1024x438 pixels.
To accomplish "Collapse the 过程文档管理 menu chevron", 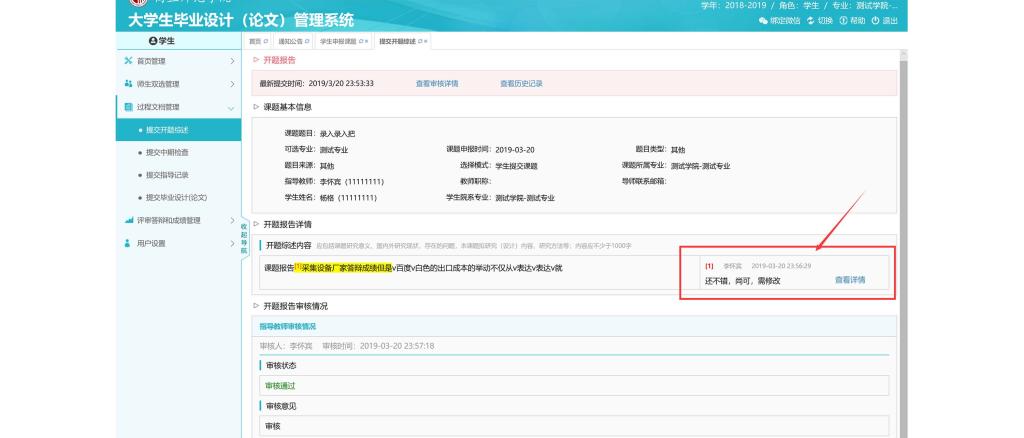I will (x=231, y=107).
